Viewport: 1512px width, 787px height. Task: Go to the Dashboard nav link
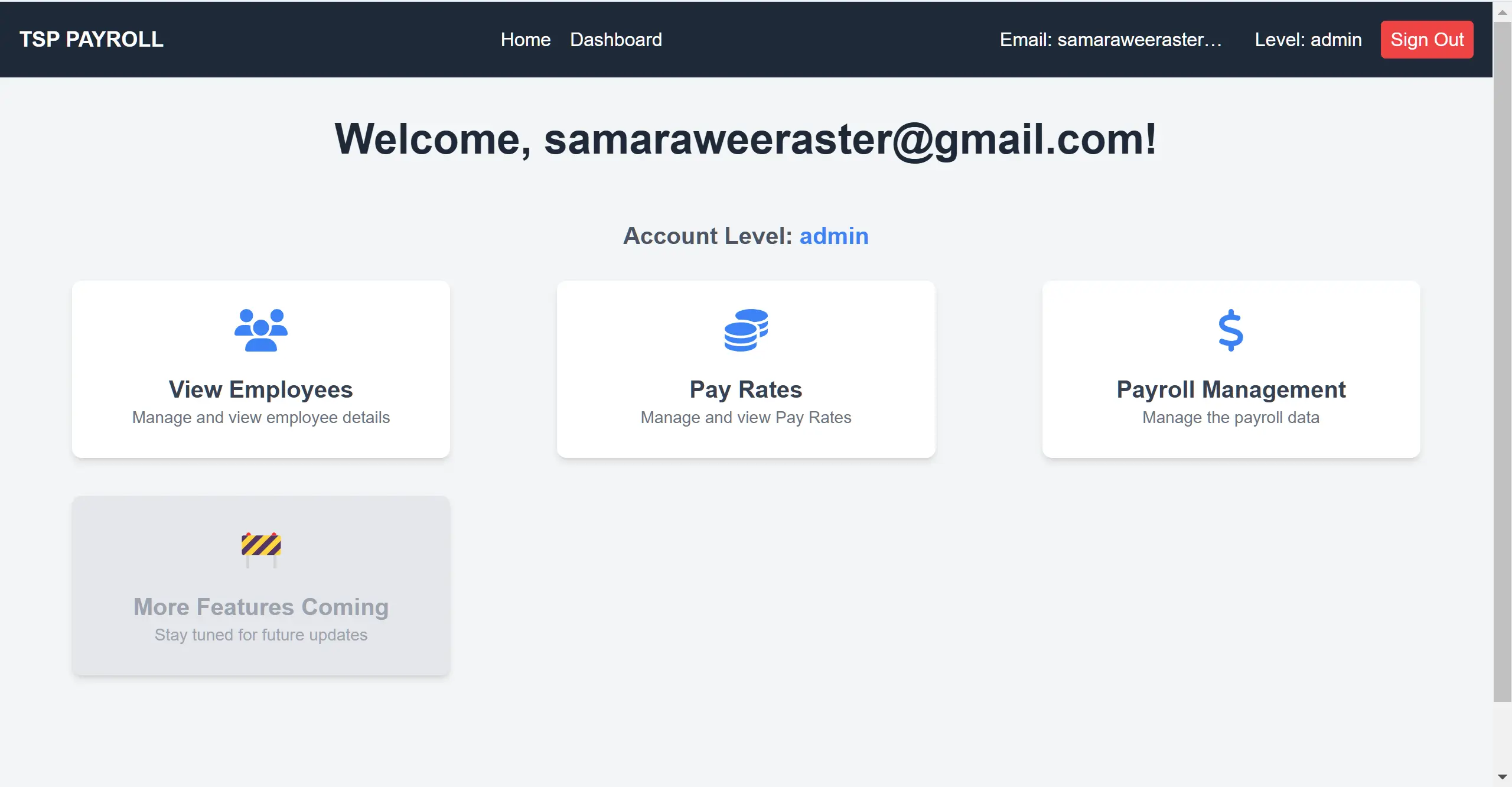tap(616, 40)
